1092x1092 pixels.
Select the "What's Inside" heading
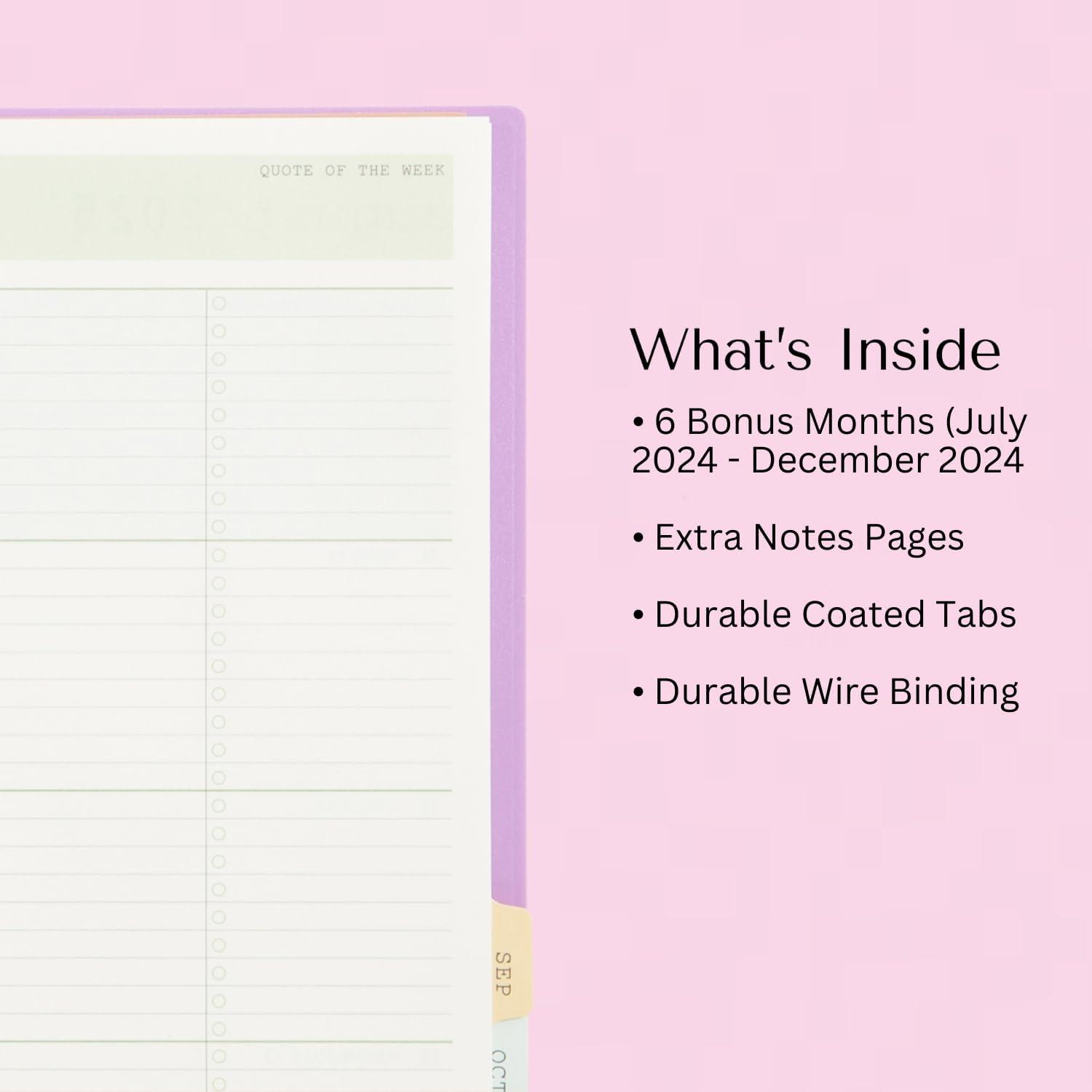coord(815,350)
